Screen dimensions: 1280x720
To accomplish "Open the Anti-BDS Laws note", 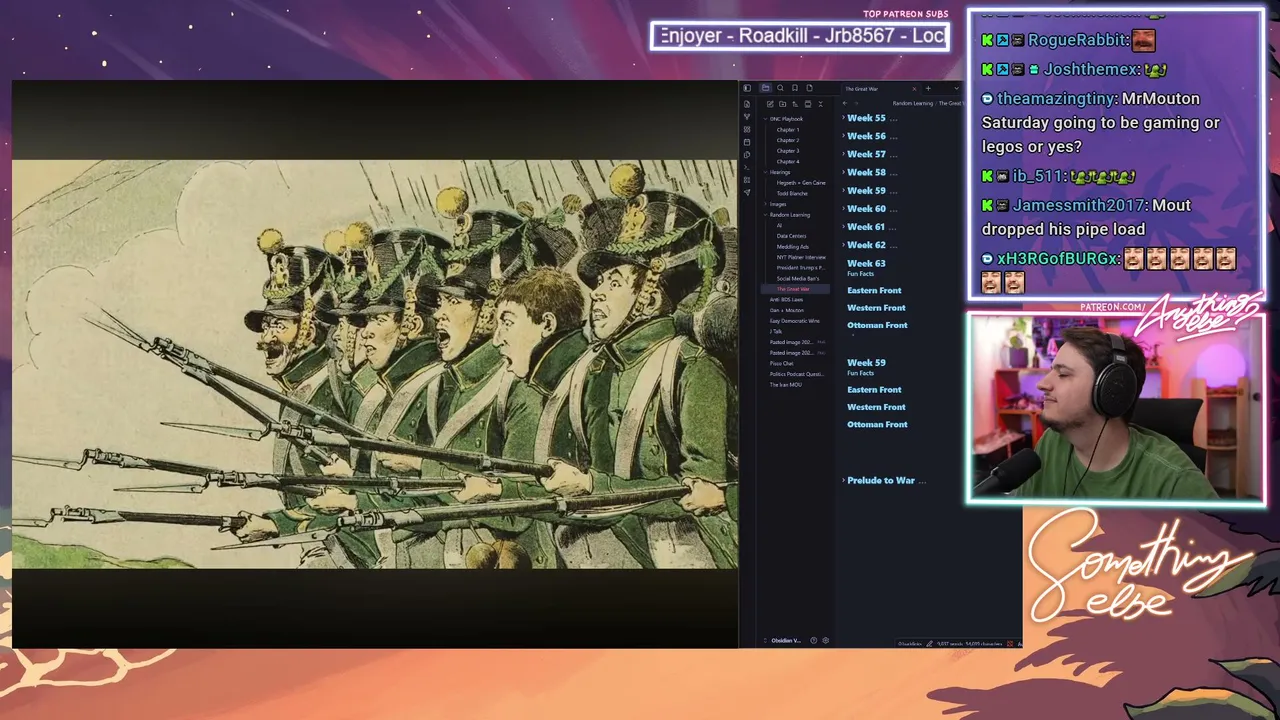I will pyautogui.click(x=786, y=300).
